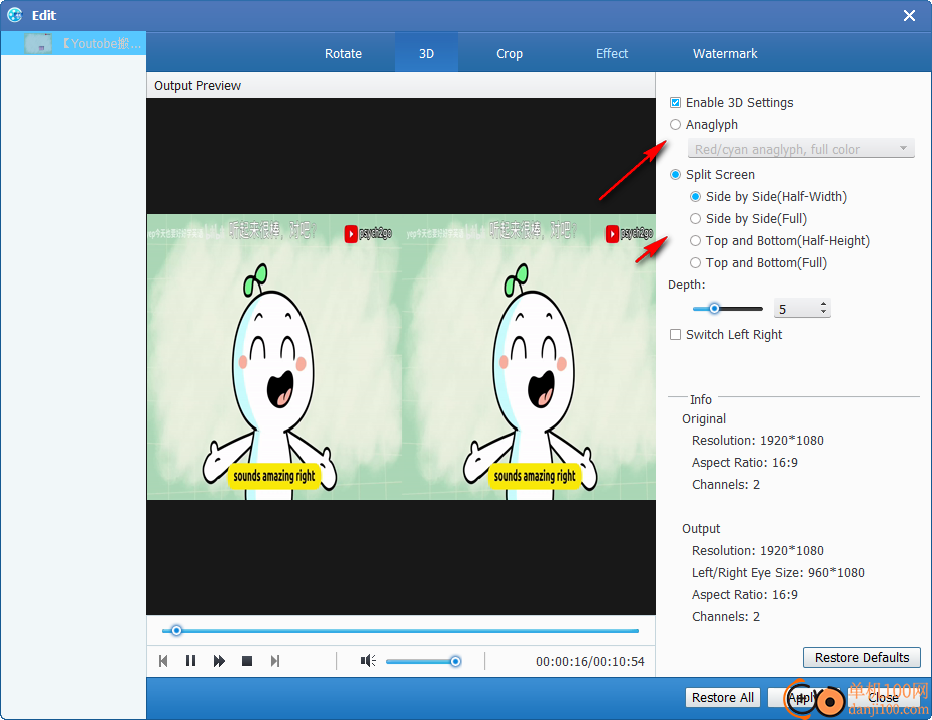This screenshot has width=932, height=720.
Task: Increase Depth value with up arrow
Action: tap(823, 304)
